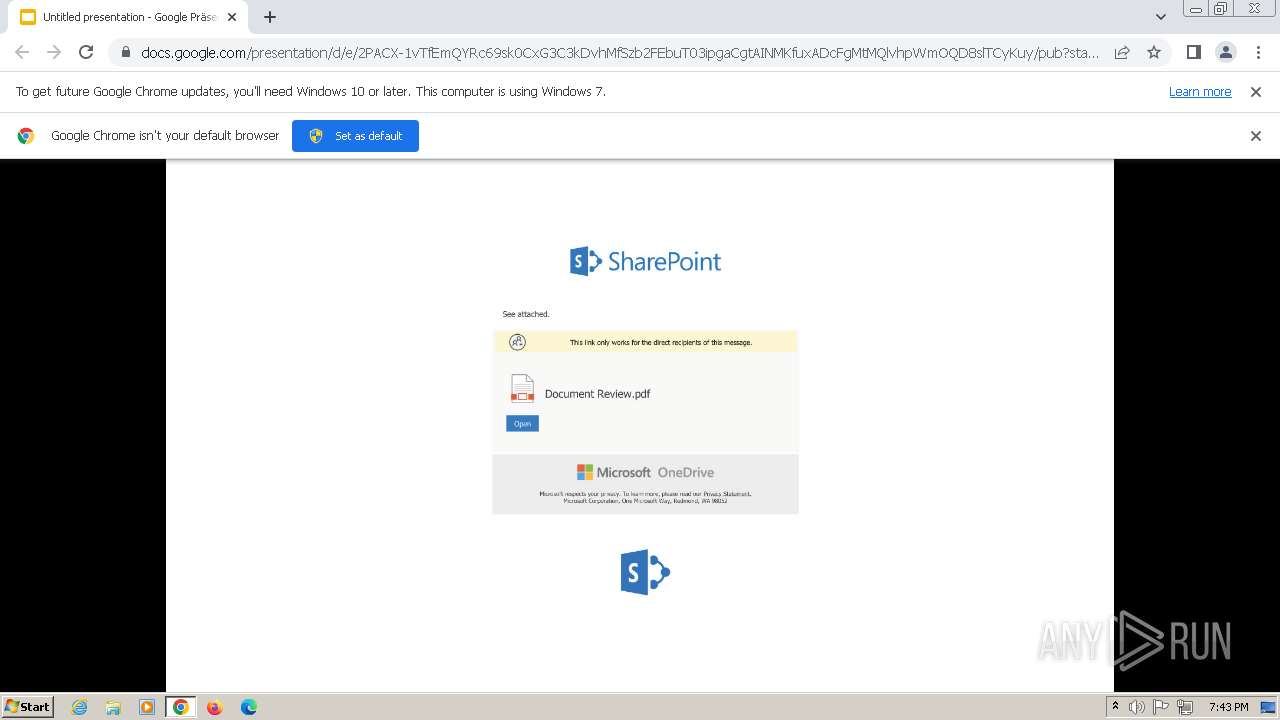Image resolution: width=1280 pixels, height=720 pixels.
Task: Launch Firefox from taskbar
Action: point(214,707)
